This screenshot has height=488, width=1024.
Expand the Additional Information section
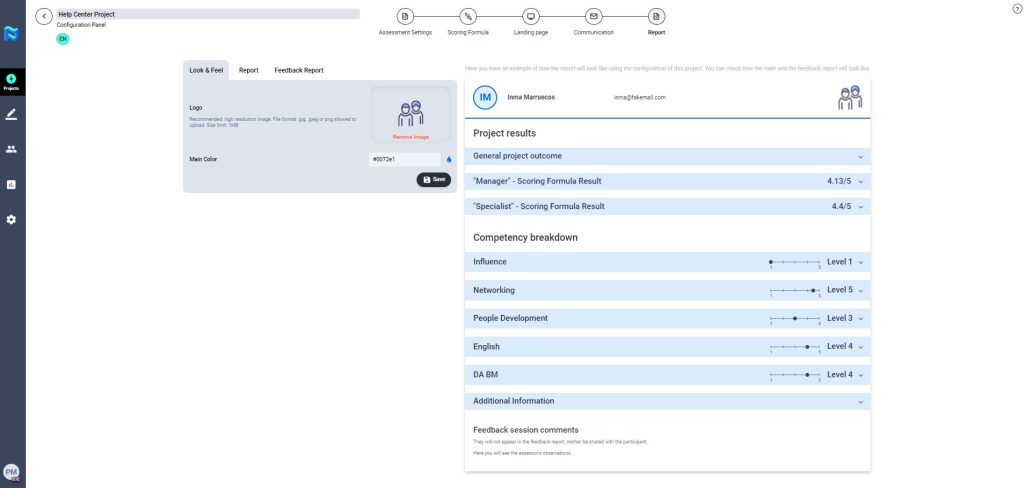(x=860, y=402)
